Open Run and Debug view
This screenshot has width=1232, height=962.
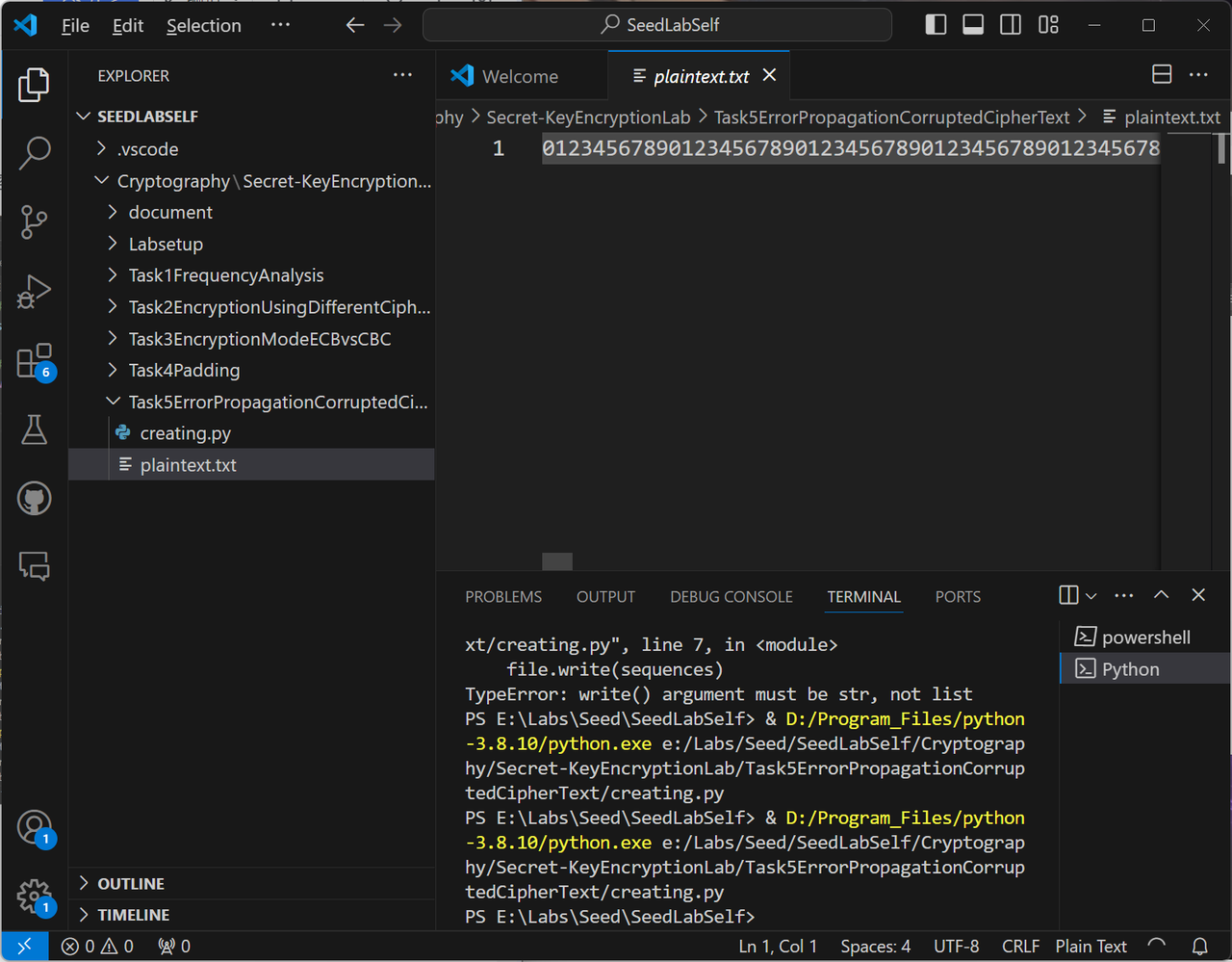(34, 292)
